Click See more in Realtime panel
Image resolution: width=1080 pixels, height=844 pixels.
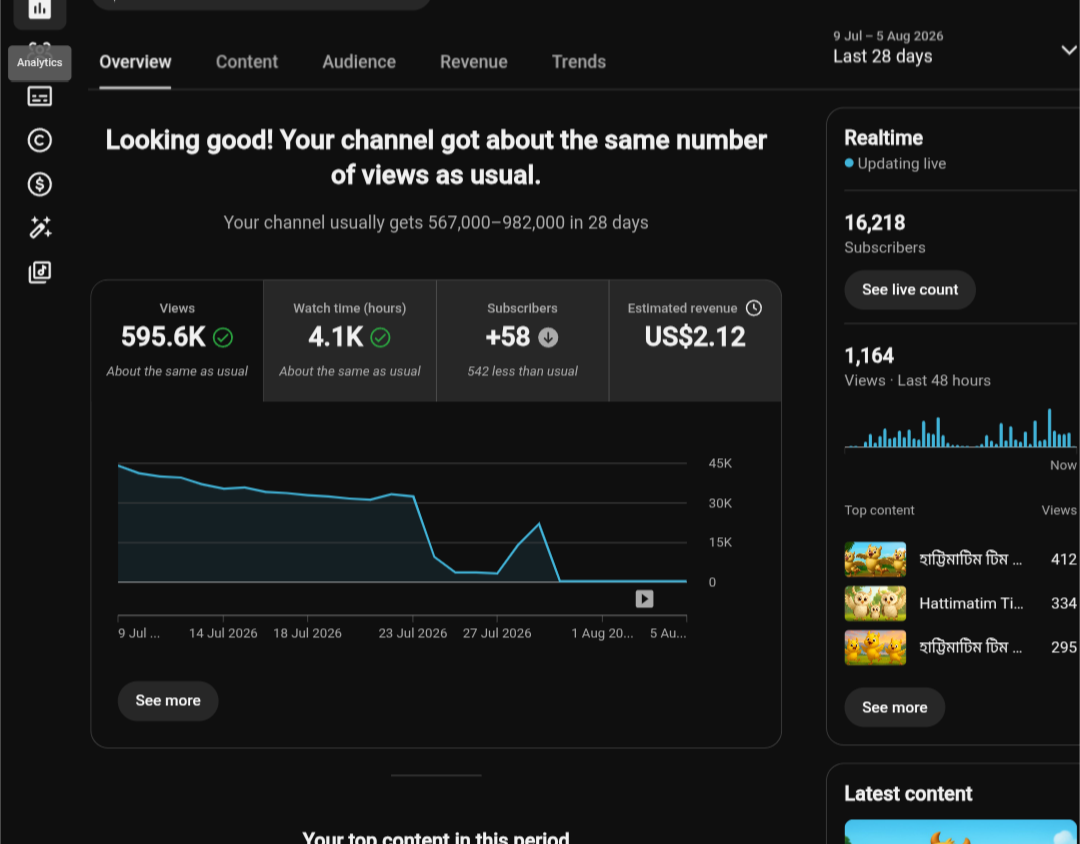pos(895,708)
